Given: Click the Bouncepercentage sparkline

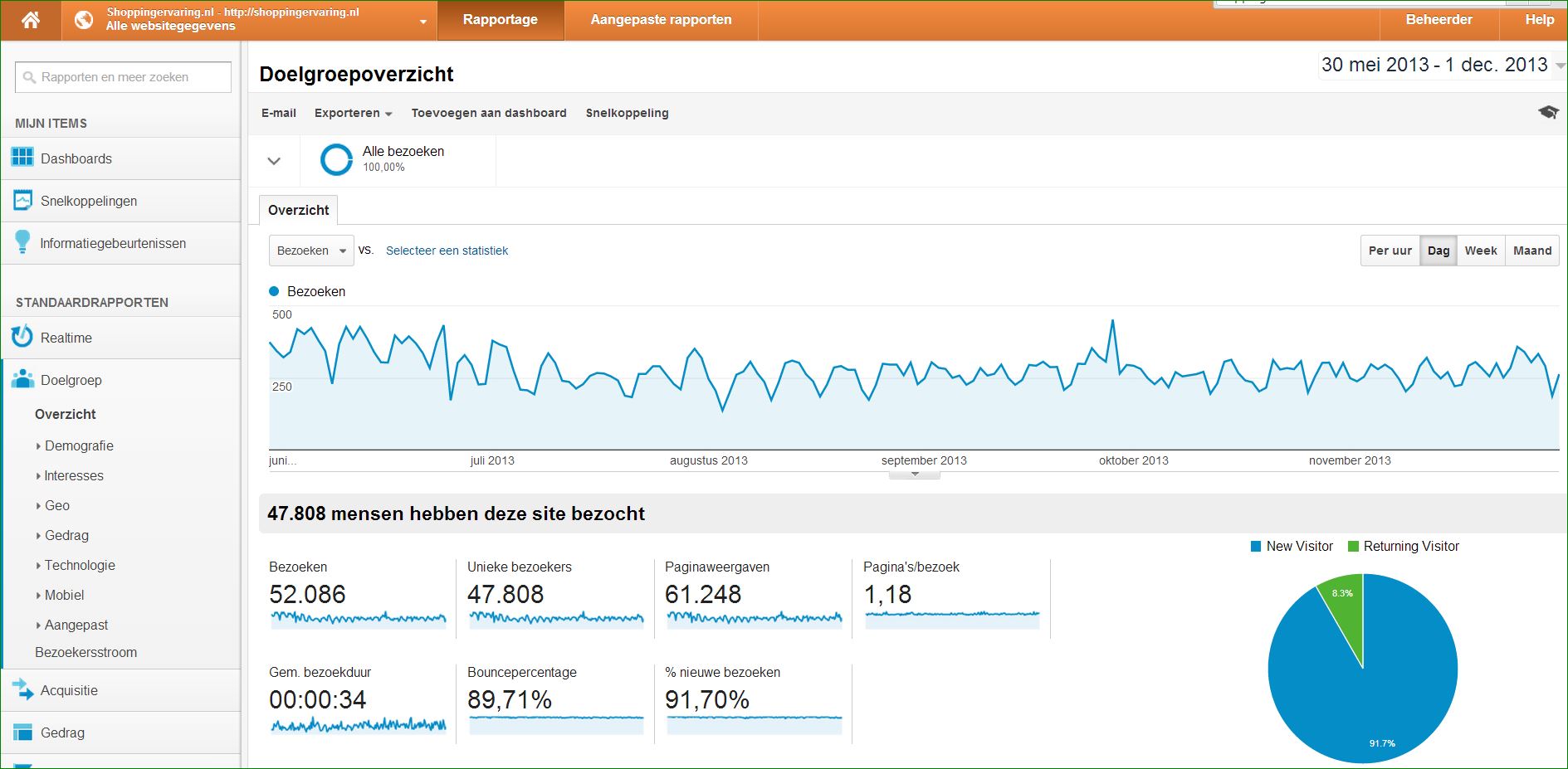Looking at the screenshot, I should (x=556, y=724).
